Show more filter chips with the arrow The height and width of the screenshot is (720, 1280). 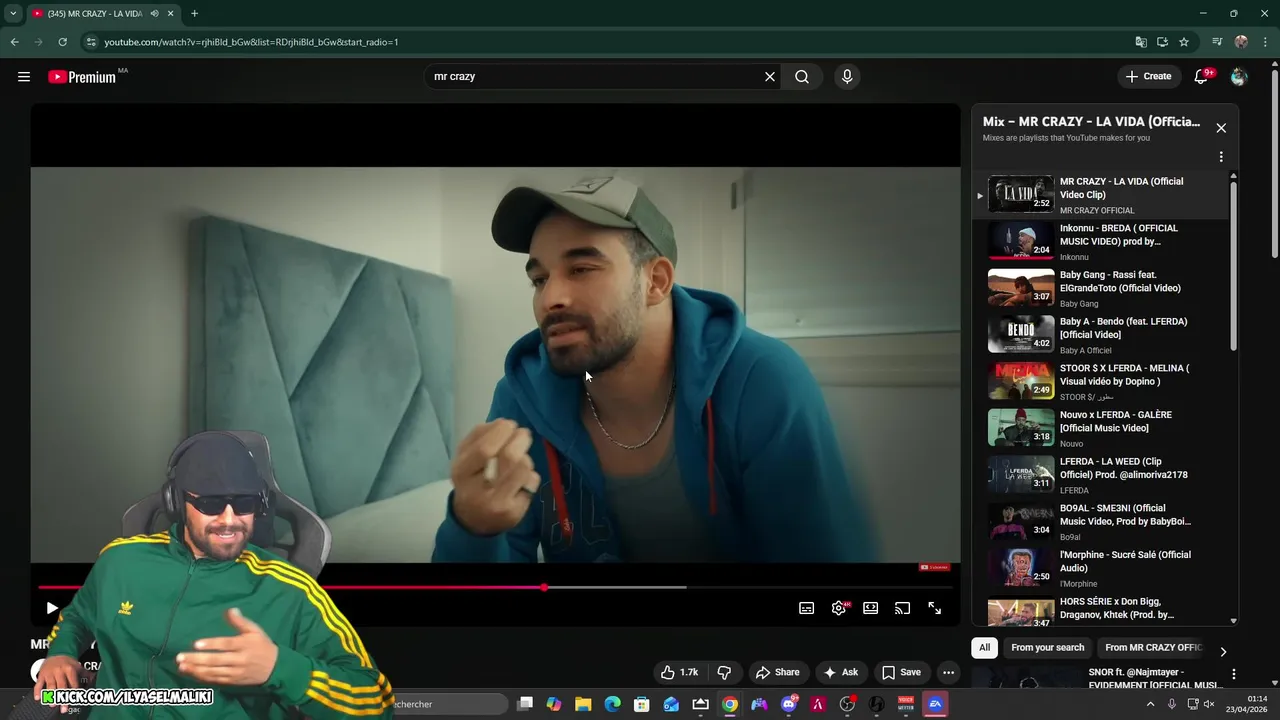point(1223,651)
